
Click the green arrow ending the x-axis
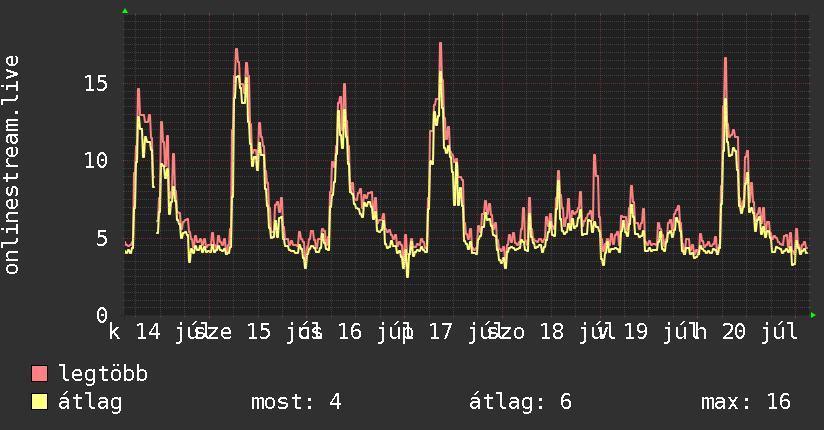813,315
